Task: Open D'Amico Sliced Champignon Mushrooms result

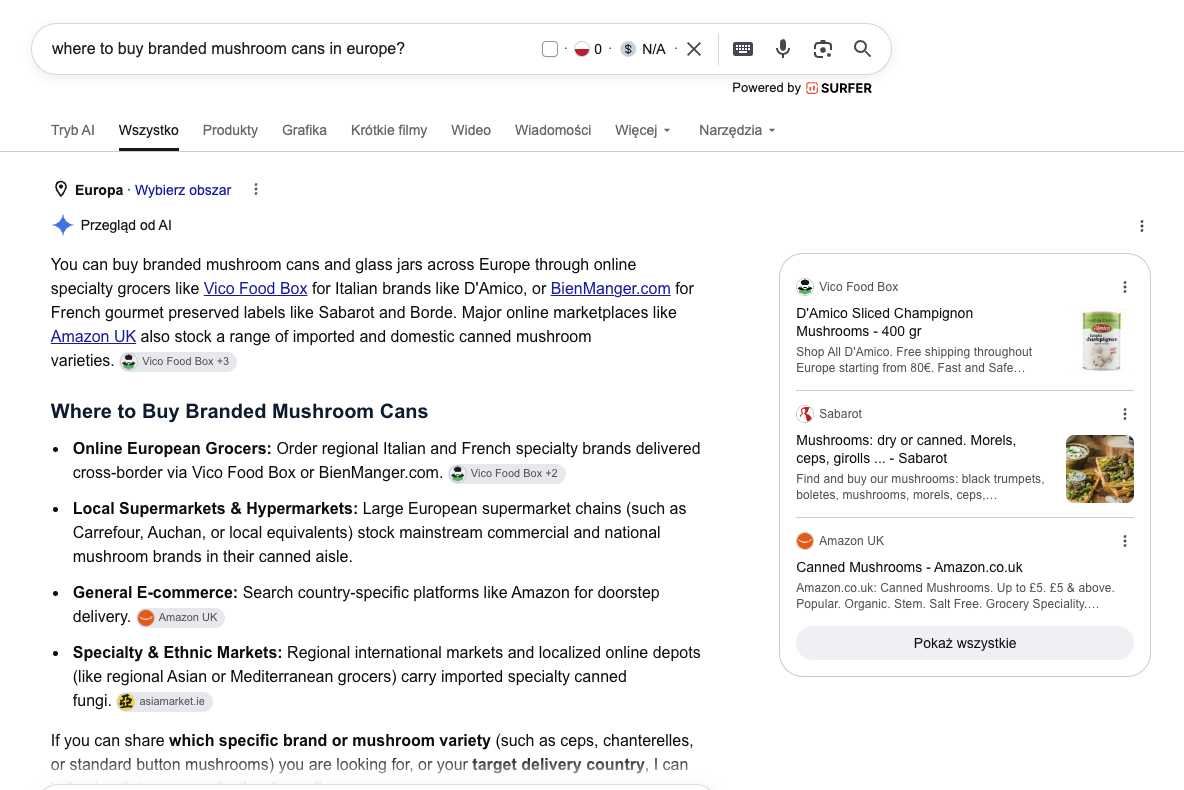Action: (x=884, y=322)
